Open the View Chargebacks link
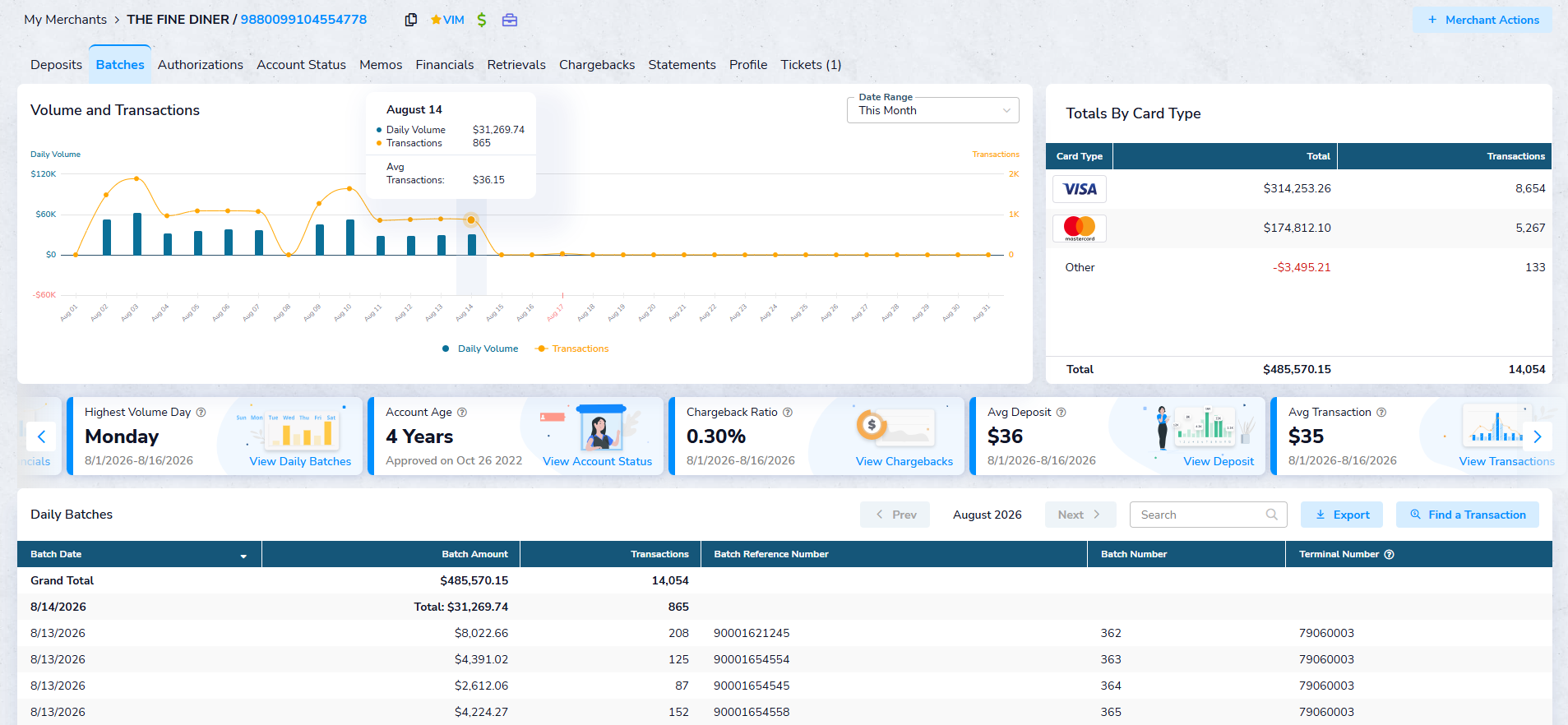 click(x=904, y=461)
